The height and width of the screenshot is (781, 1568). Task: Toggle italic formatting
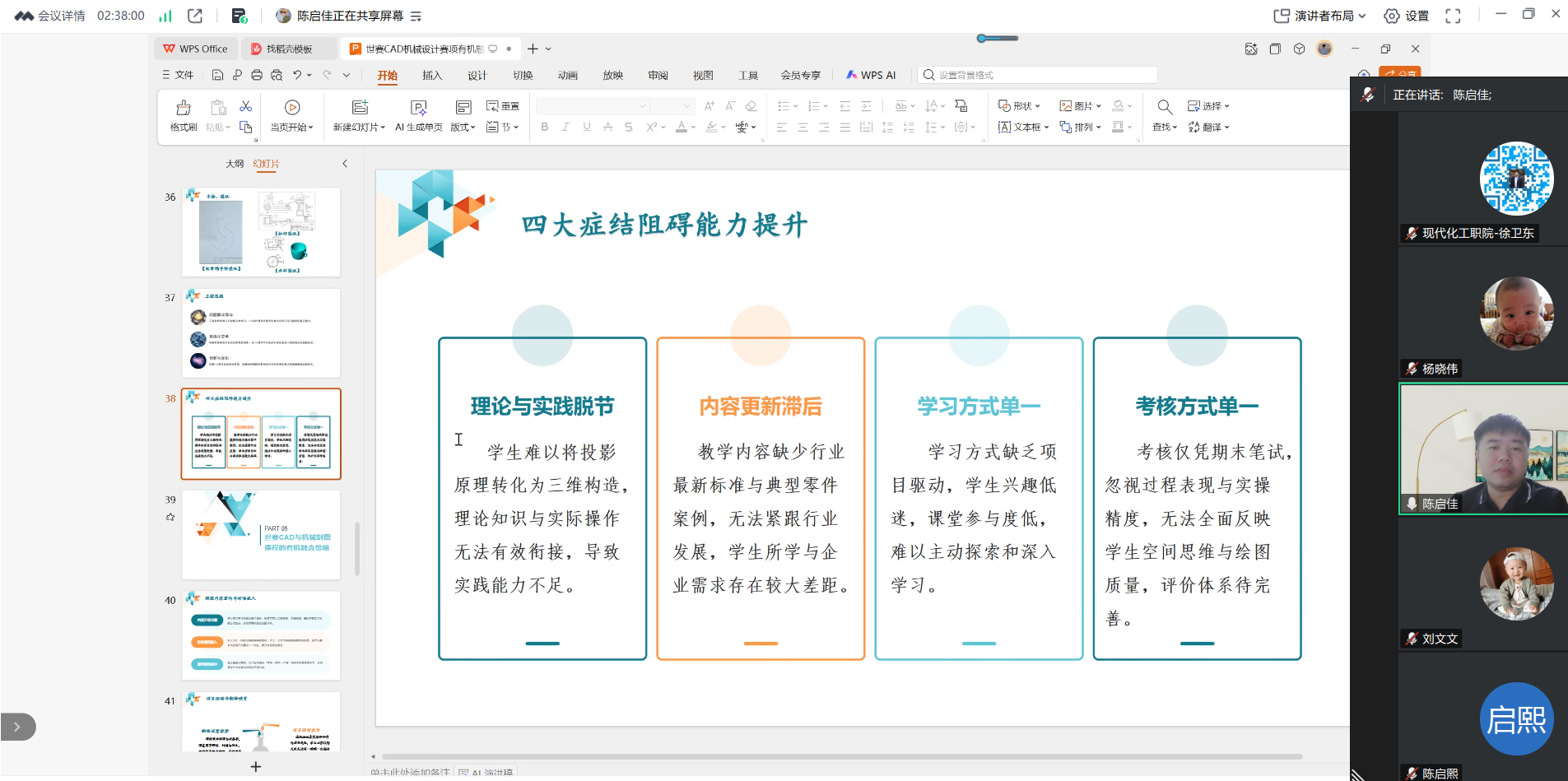(565, 127)
